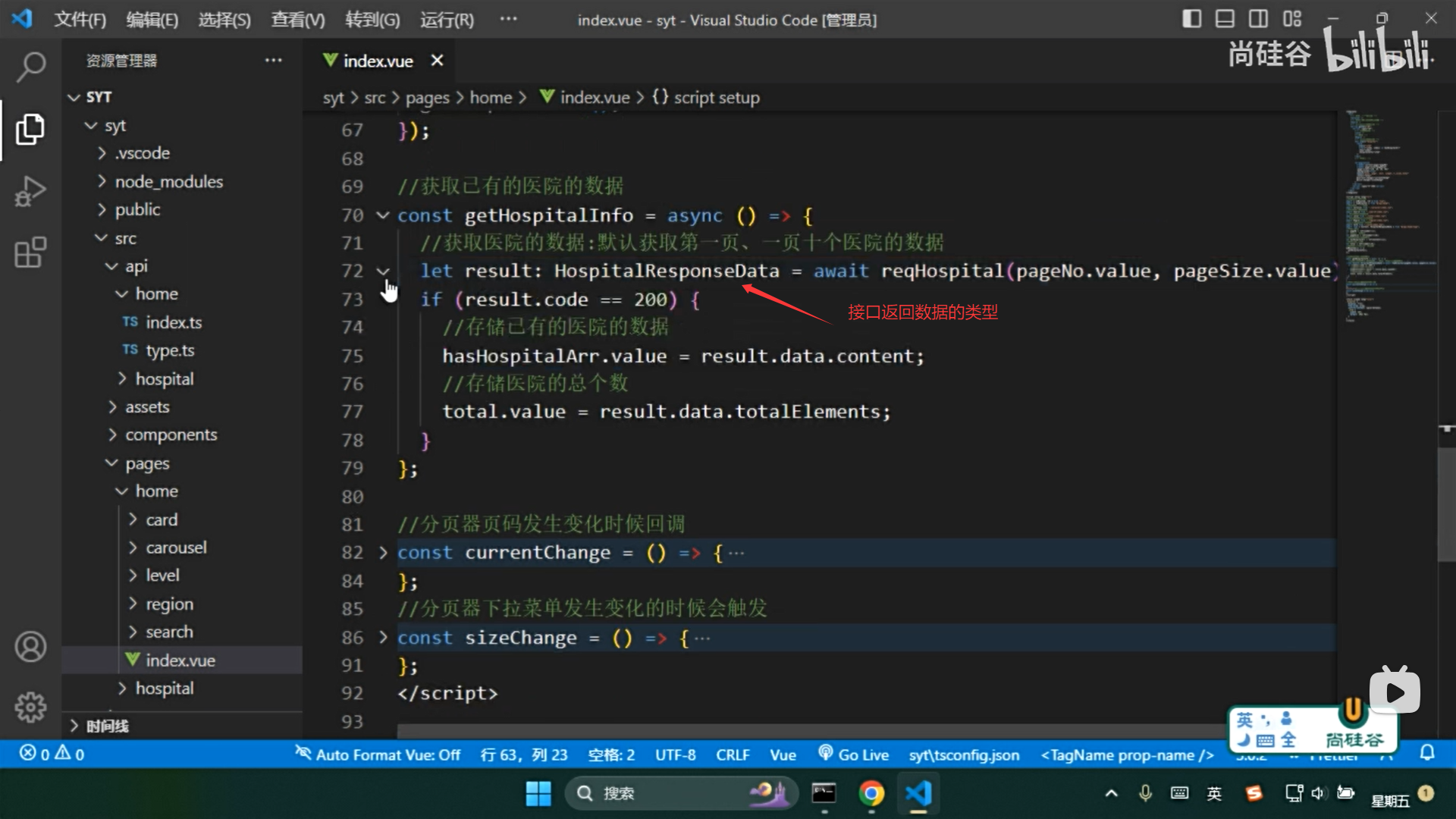Click the notifications bell in status bar
1456x819 pixels.
1426,753
